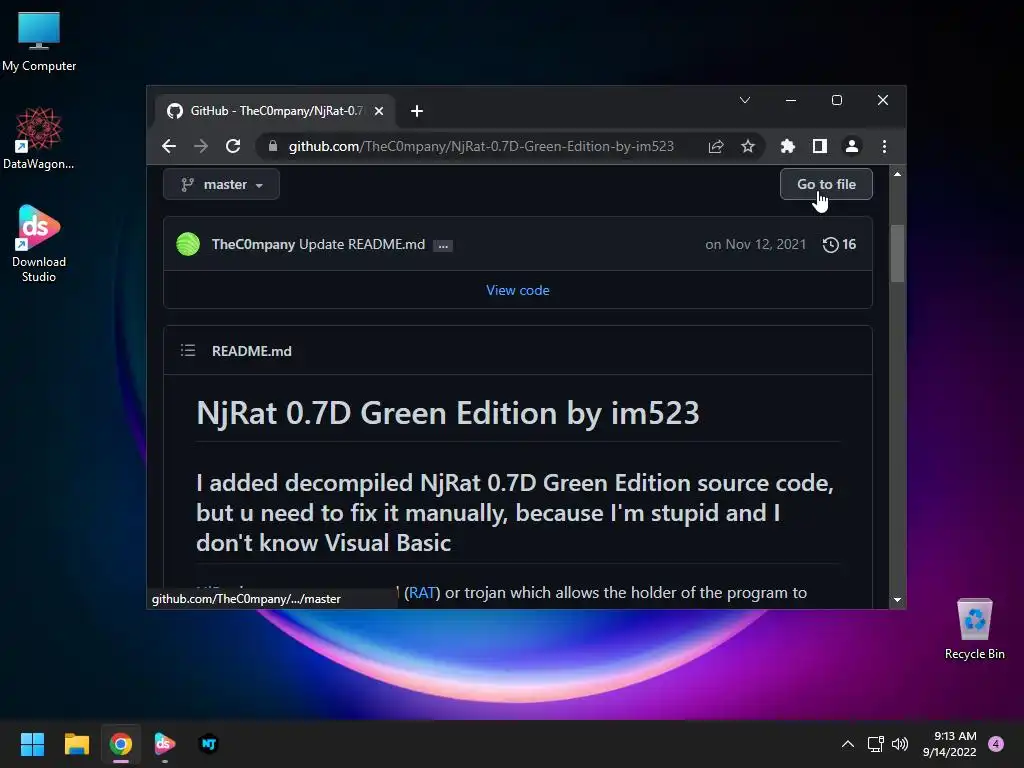This screenshot has height=768, width=1024.
Task: Open File Explorer from taskbar
Action: (76, 744)
